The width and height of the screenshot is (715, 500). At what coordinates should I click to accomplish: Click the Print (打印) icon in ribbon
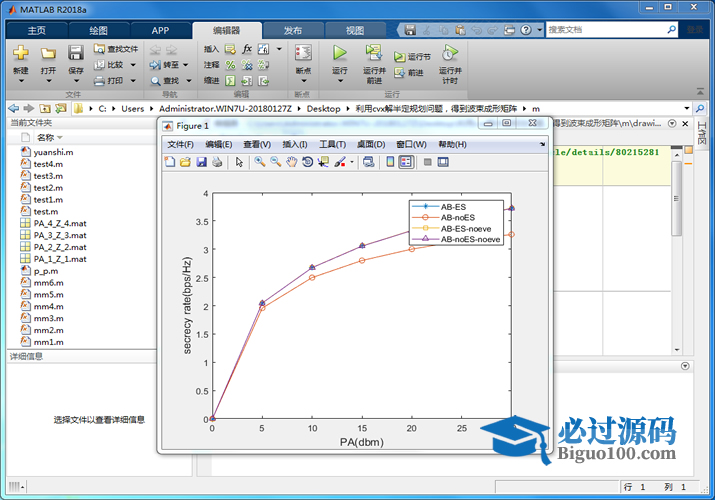(99, 81)
